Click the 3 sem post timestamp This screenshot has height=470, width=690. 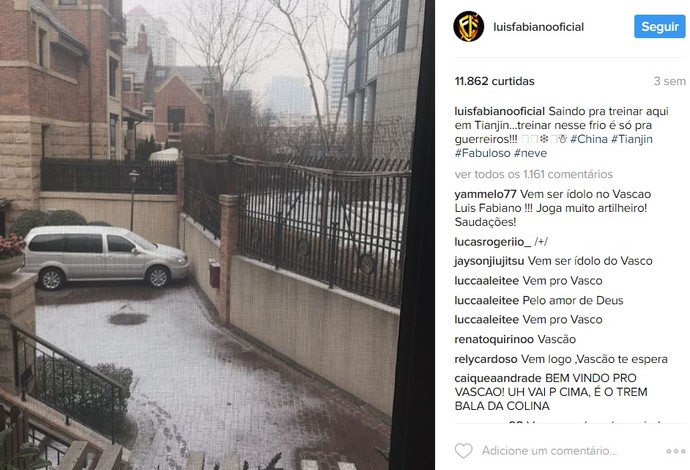669,81
